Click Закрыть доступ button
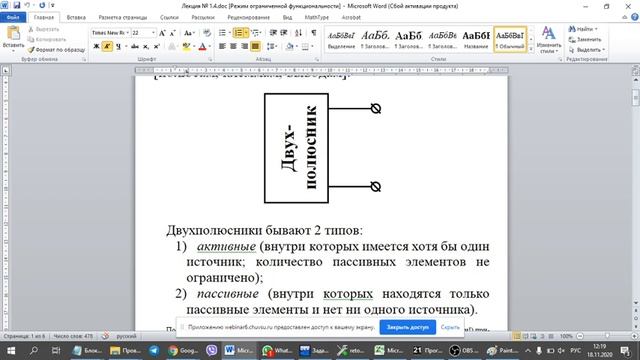This screenshot has width=640, height=360. click(407, 327)
